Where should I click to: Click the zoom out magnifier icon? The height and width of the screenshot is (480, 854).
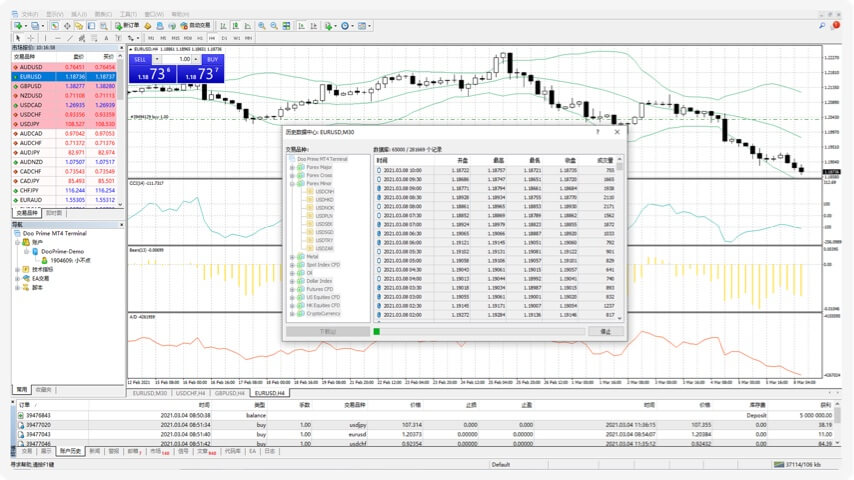tap(274, 25)
